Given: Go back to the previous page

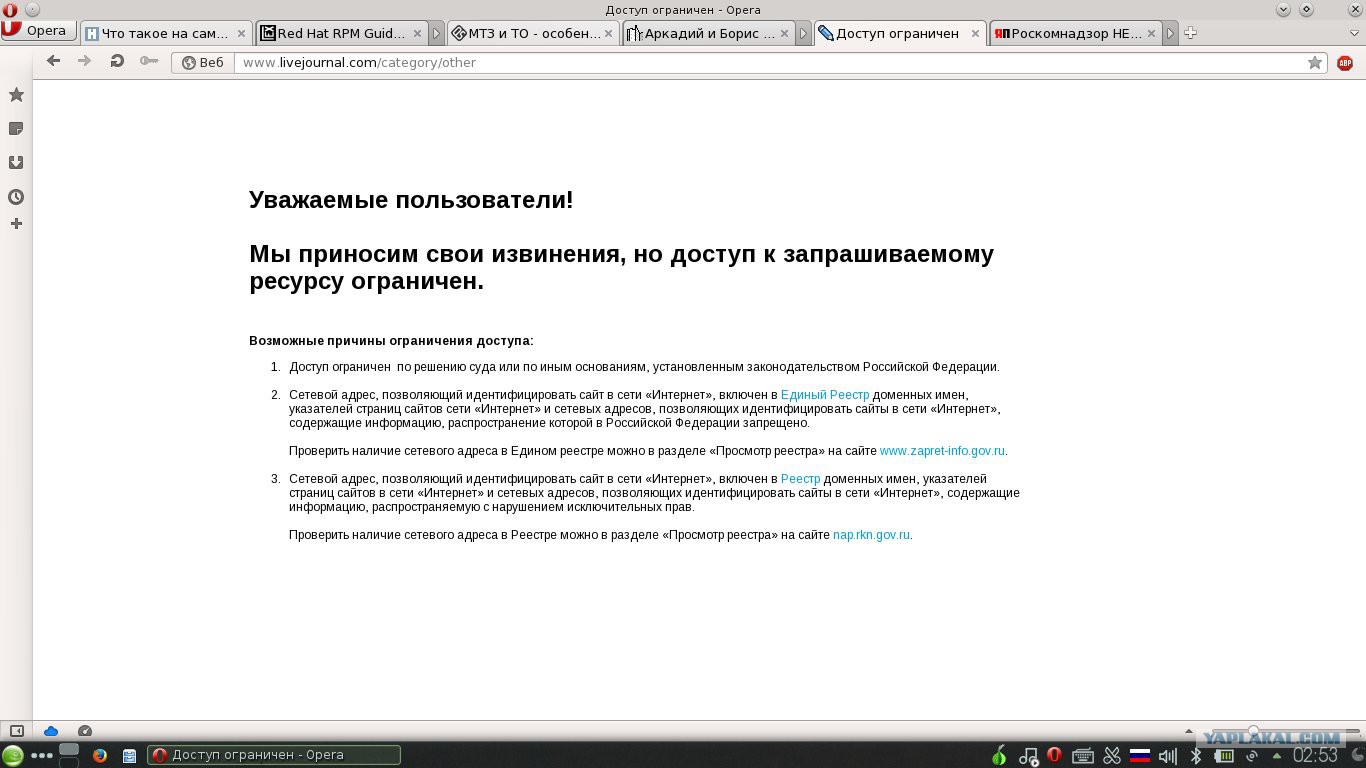Looking at the screenshot, I should (54, 61).
